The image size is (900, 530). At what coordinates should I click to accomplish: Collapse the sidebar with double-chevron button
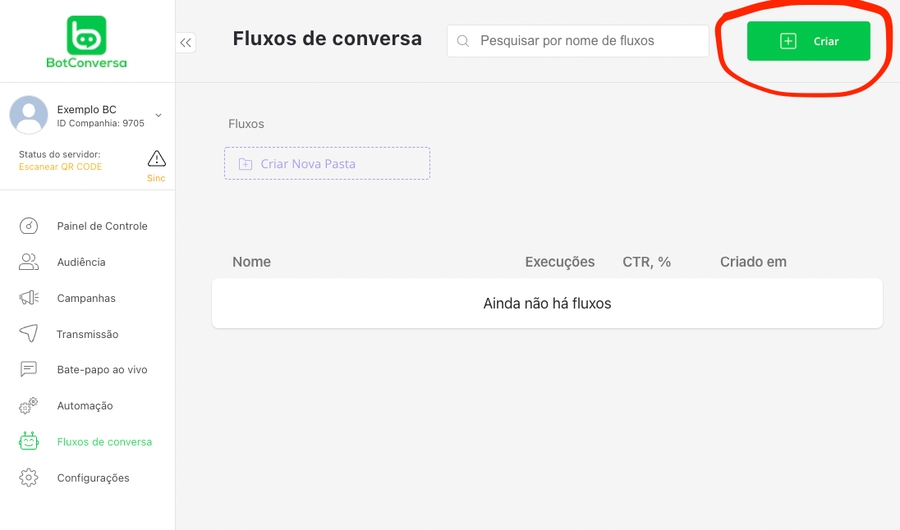pyautogui.click(x=186, y=42)
